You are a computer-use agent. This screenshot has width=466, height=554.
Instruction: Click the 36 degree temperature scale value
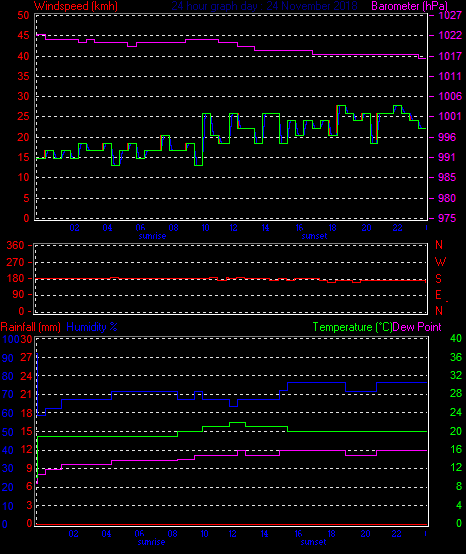456,357
